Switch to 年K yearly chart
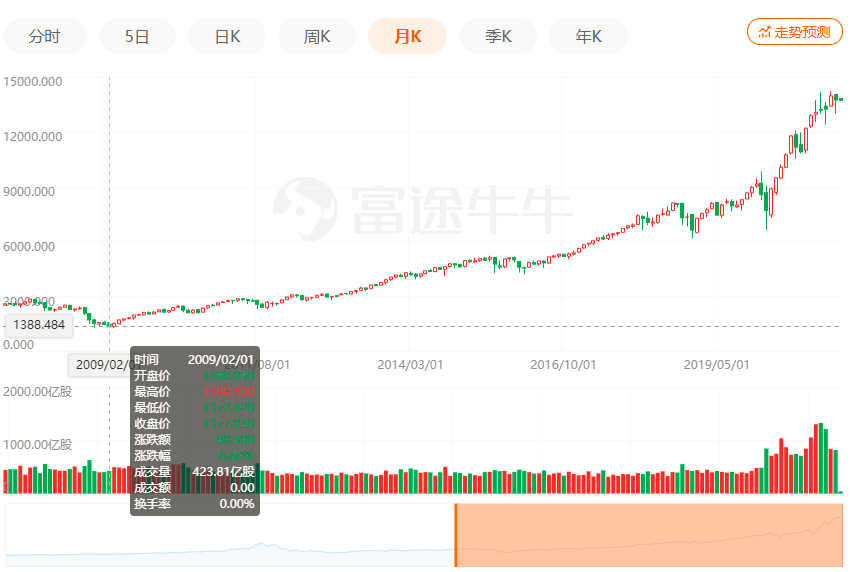This screenshot has width=855, height=572. pos(588,36)
